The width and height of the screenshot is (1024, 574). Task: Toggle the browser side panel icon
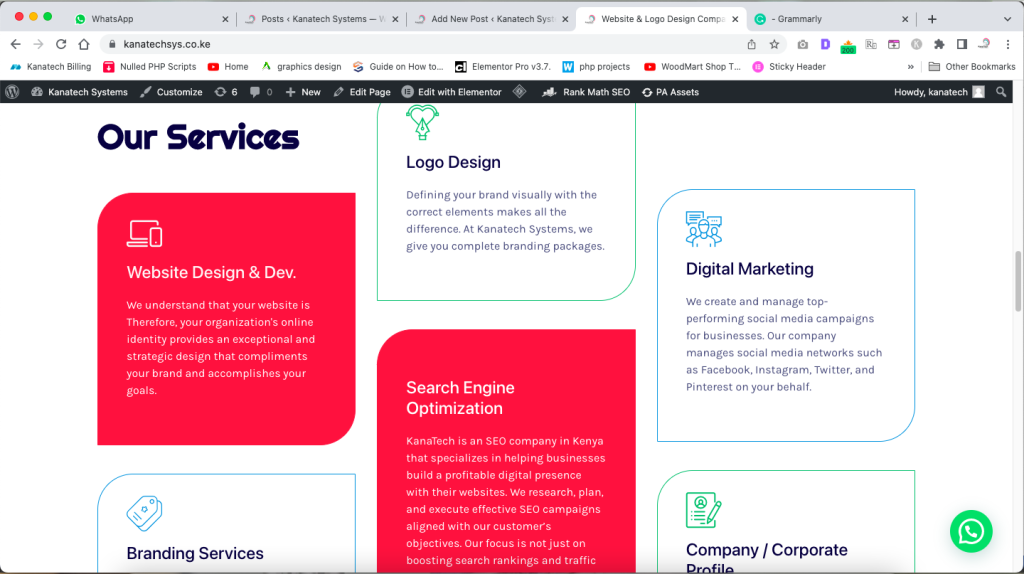point(961,44)
